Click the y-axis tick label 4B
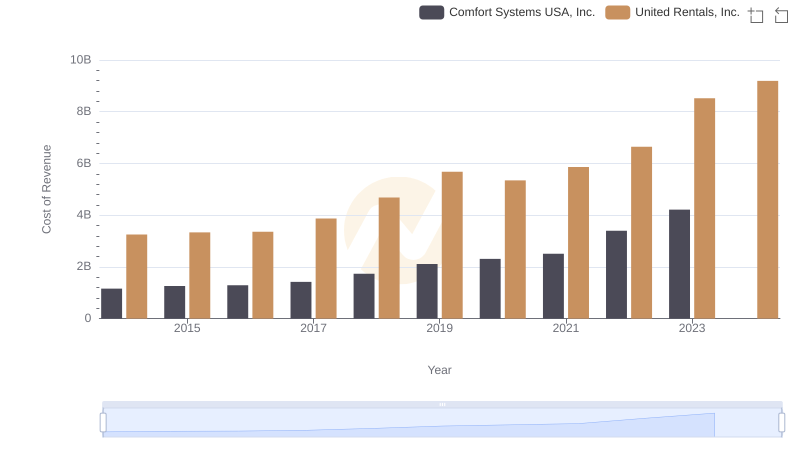 [x=84, y=215]
